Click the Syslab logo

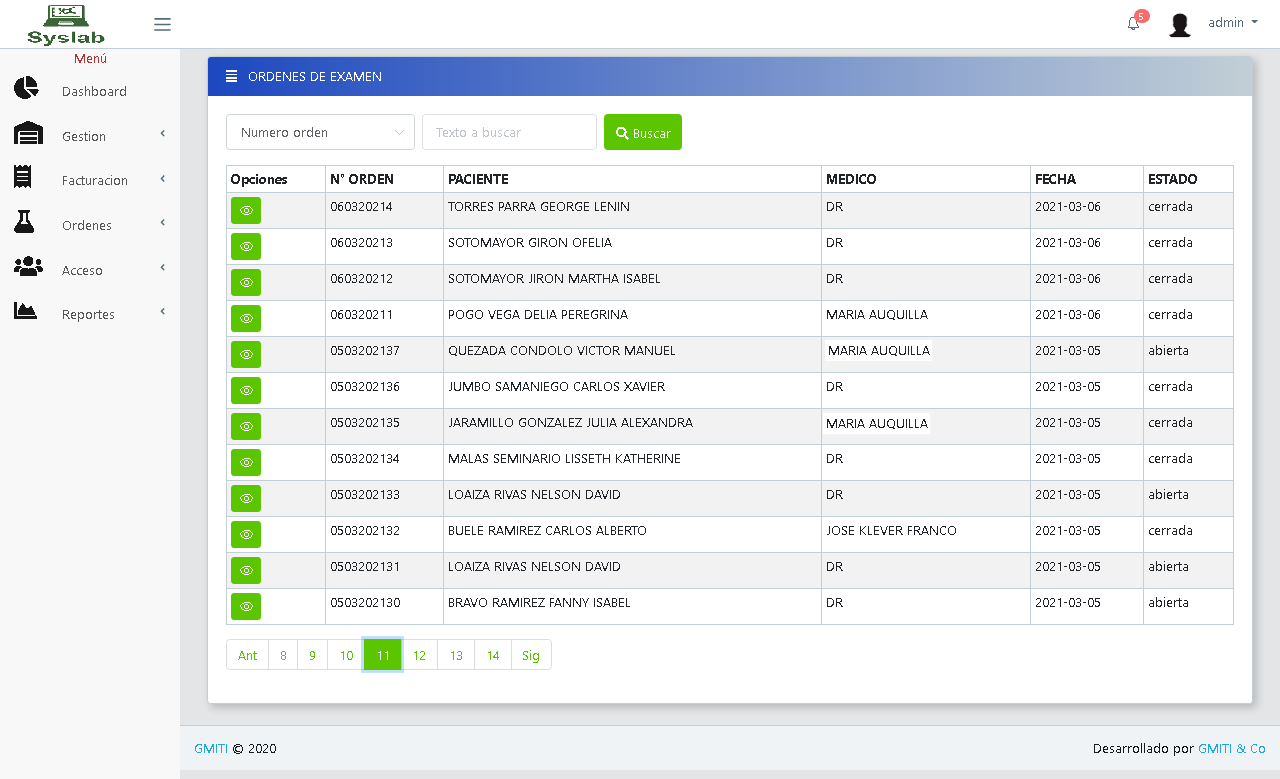pyautogui.click(x=66, y=24)
